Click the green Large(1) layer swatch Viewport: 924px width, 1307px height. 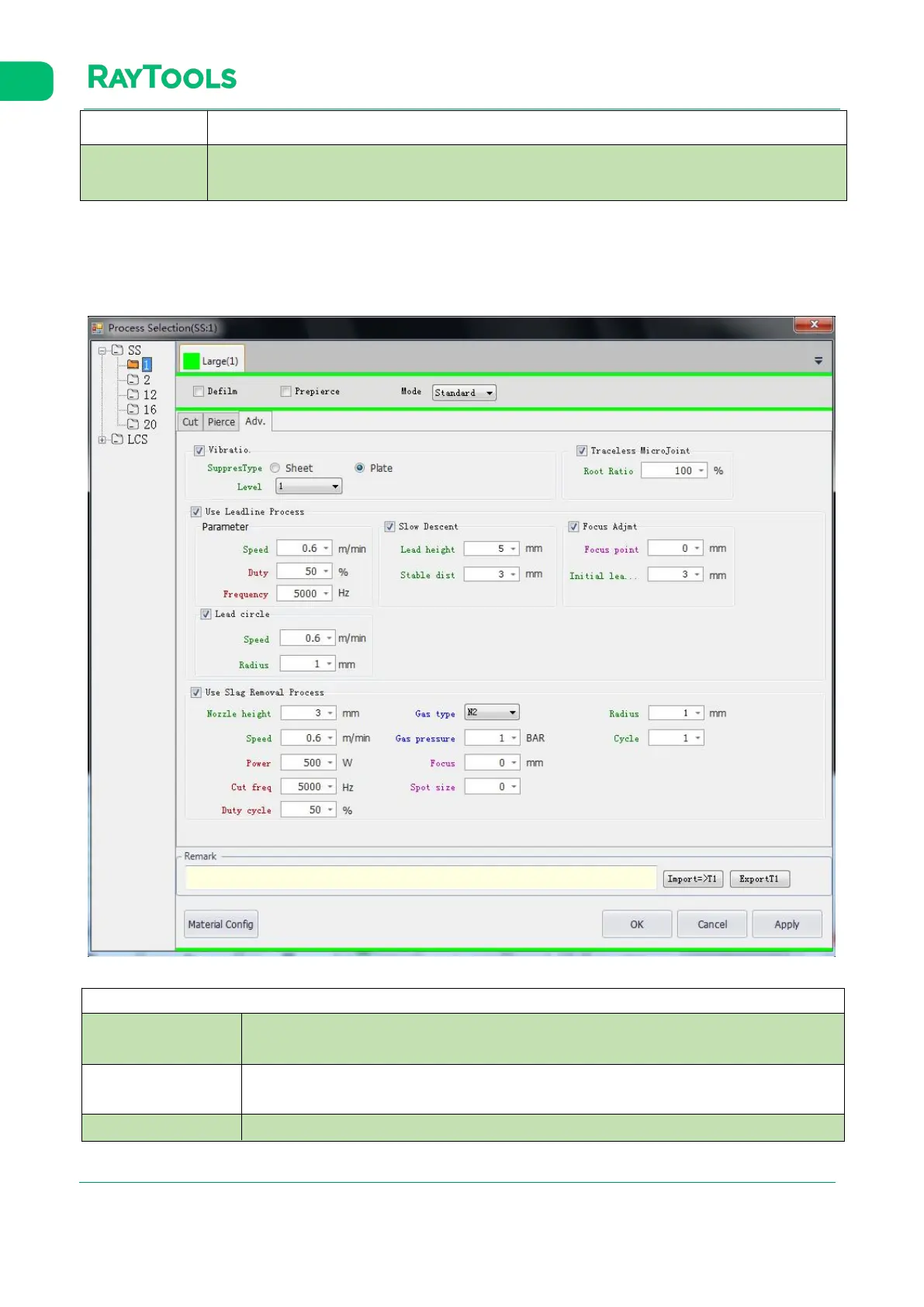(x=191, y=361)
